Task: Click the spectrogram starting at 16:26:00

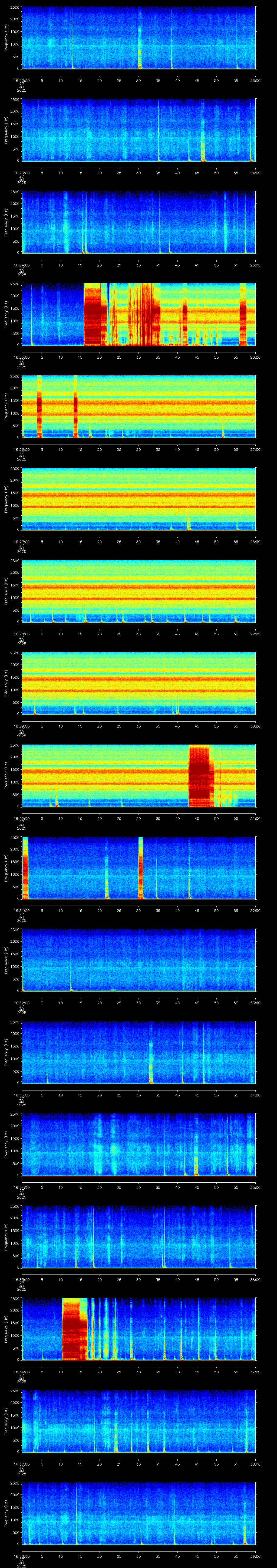Action: click(x=138, y=407)
